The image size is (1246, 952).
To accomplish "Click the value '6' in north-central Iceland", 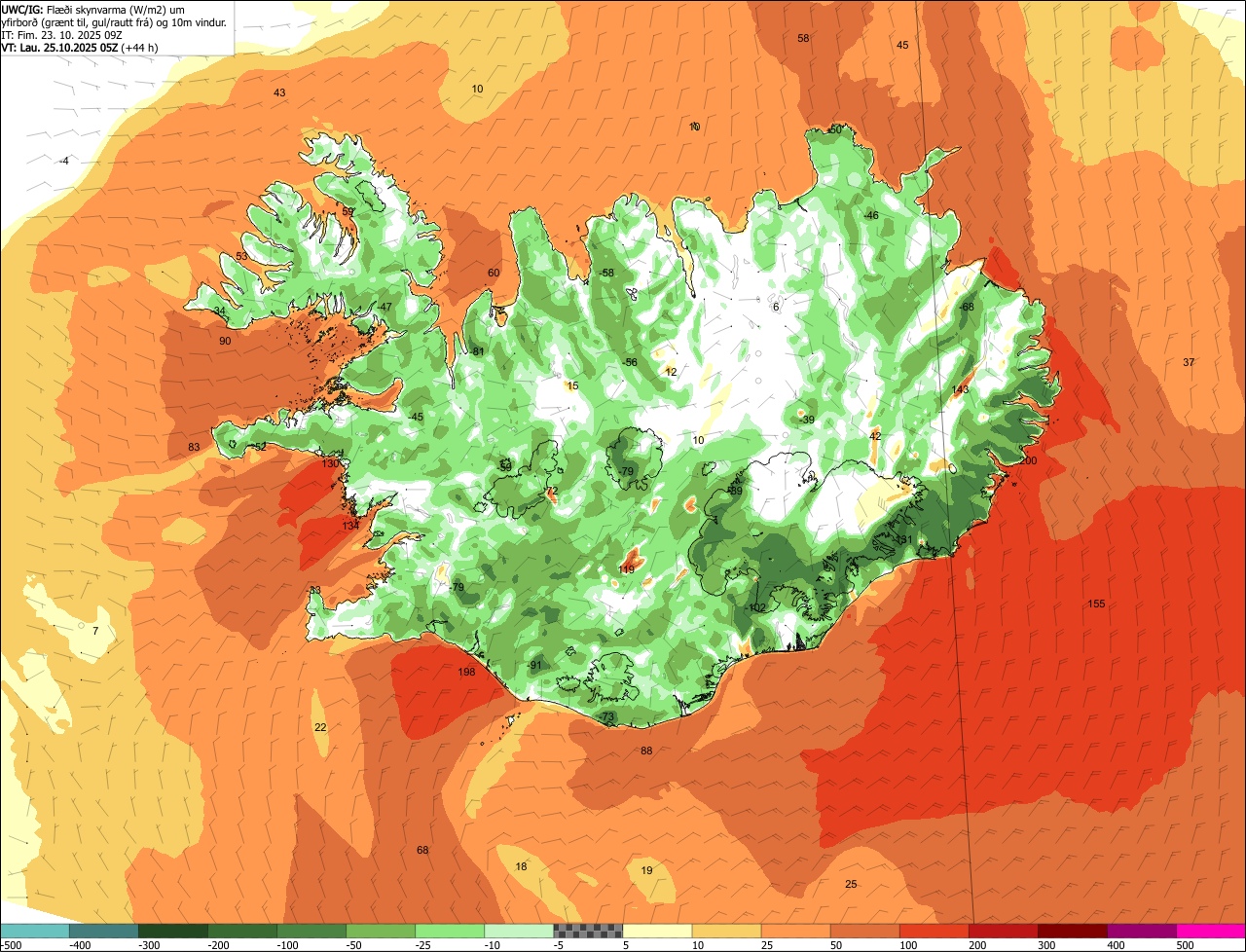I will (776, 308).
